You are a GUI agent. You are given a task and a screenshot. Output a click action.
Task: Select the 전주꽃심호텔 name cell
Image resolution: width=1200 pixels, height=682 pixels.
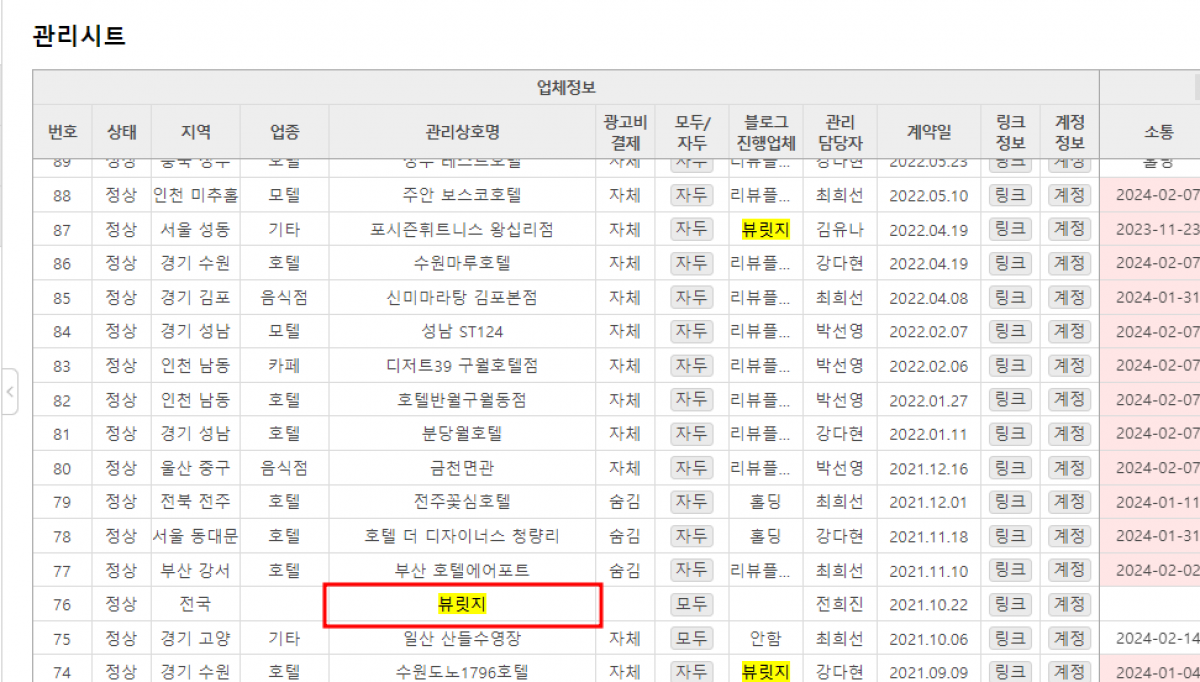point(462,501)
